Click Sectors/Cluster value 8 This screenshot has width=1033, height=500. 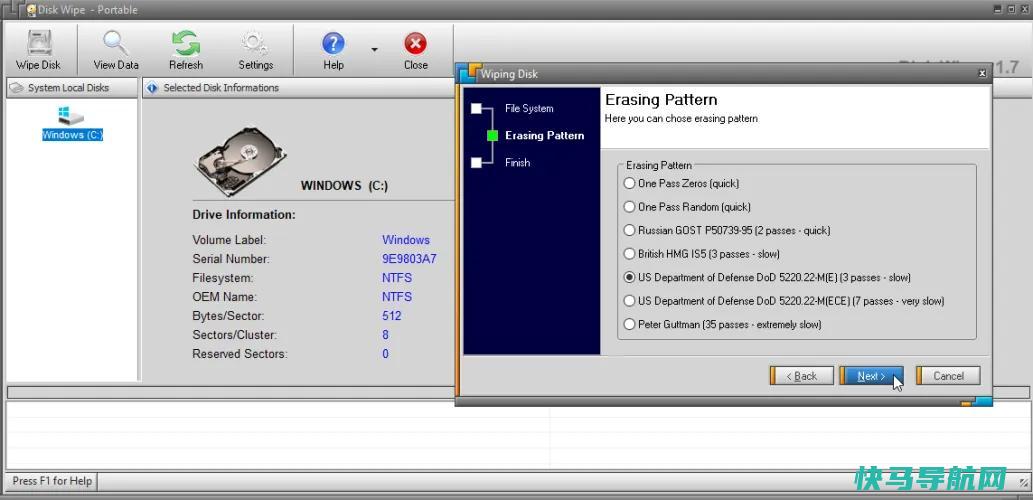click(385, 335)
